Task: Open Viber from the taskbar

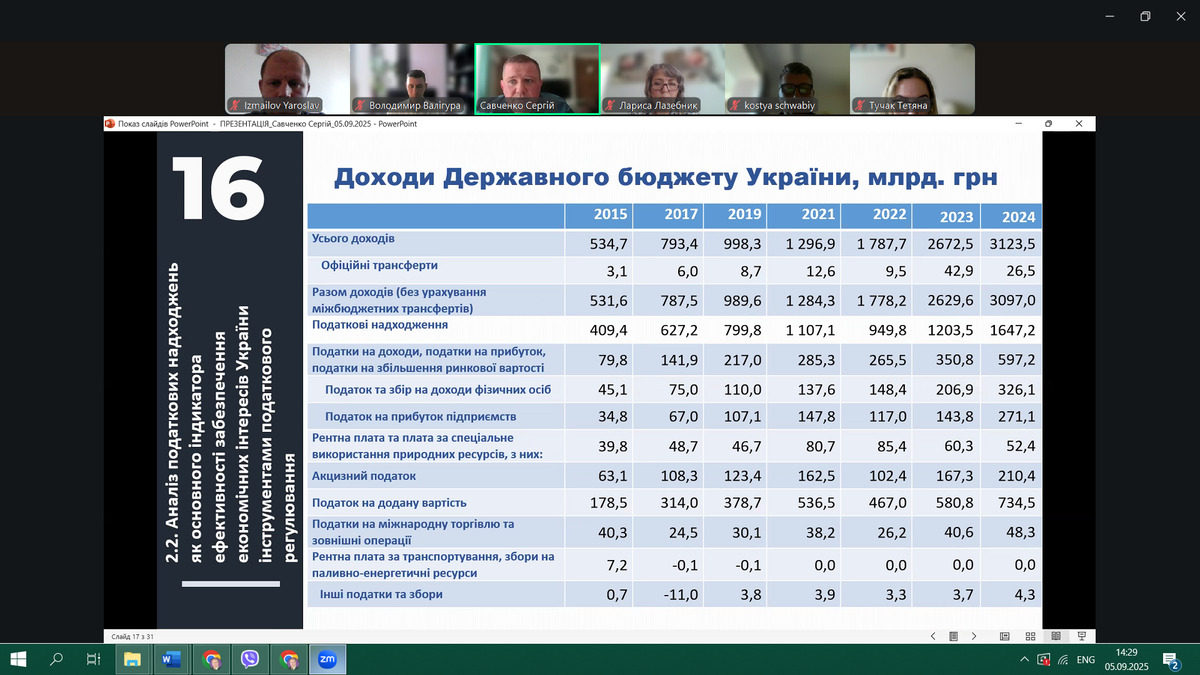Action: pos(249,659)
